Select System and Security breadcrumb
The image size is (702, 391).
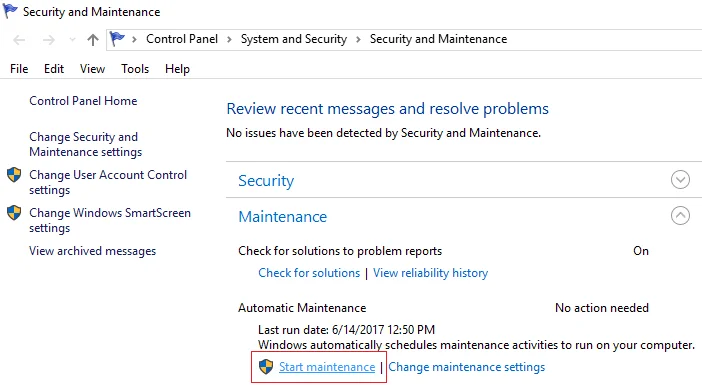click(294, 39)
